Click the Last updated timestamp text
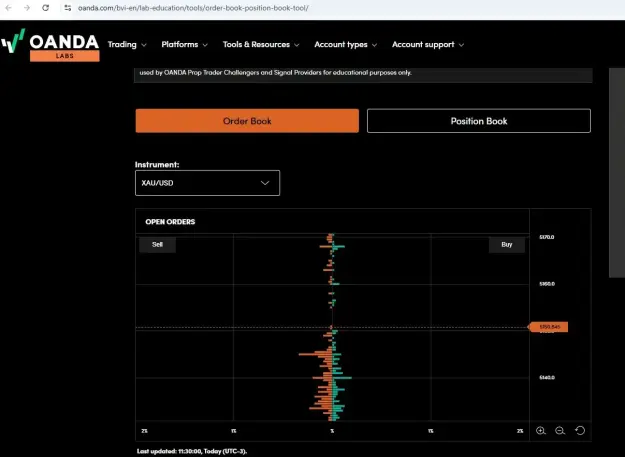 (x=192, y=451)
